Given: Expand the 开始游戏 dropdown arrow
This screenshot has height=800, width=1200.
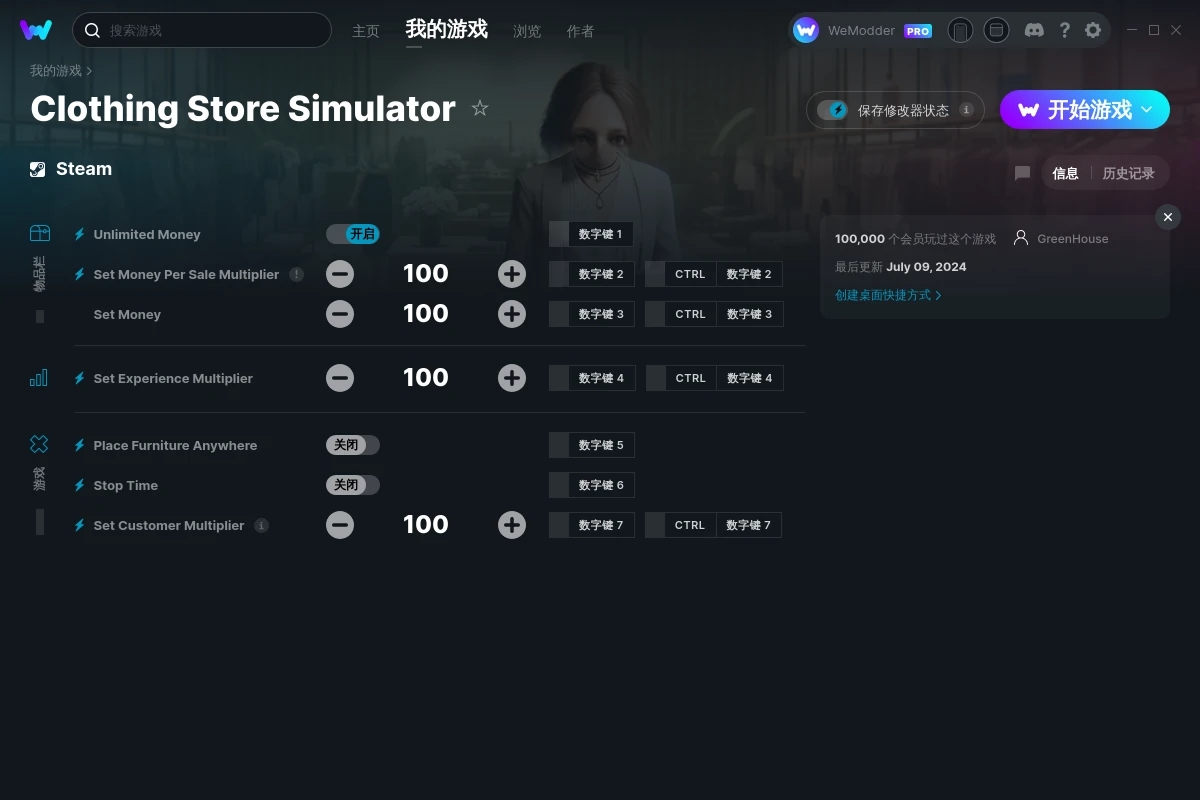Looking at the screenshot, I should coord(1147,110).
